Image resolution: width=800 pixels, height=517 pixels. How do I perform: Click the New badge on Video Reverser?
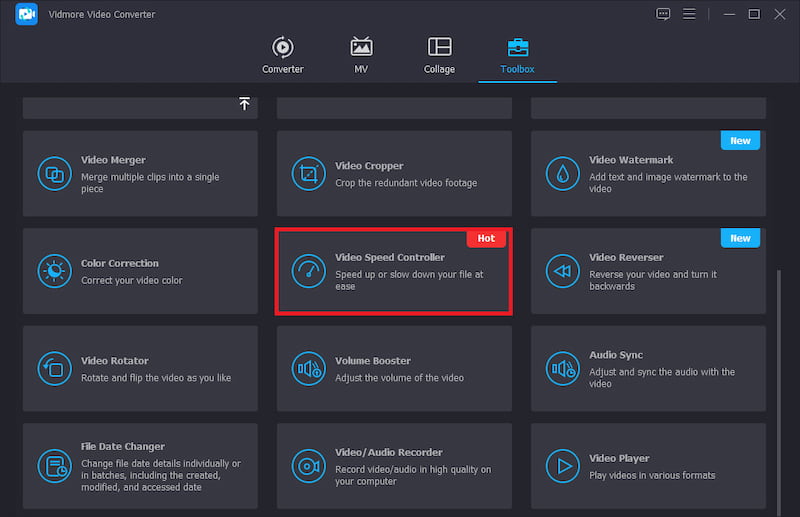tap(740, 238)
